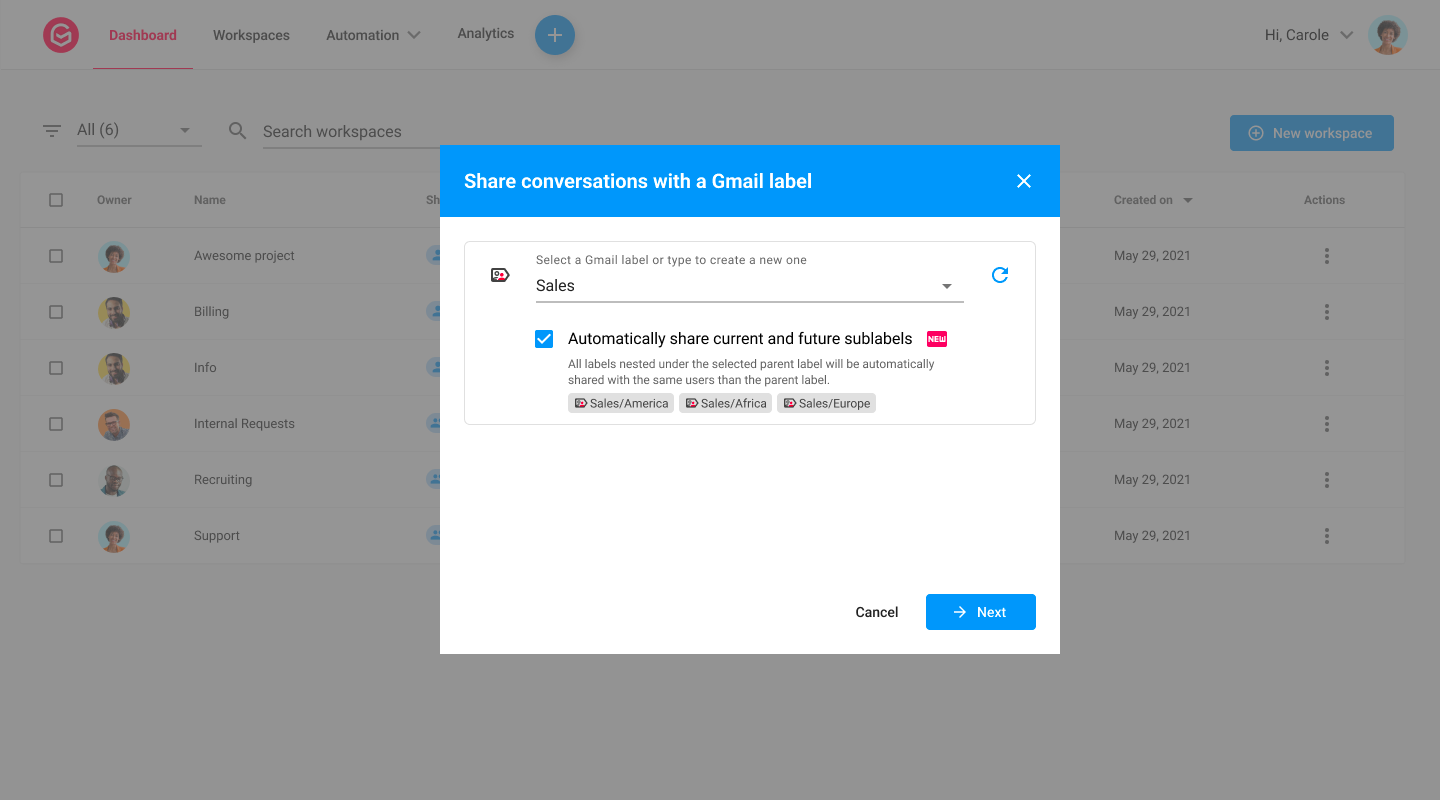Uncheck automatically share sublabels checkbox
The height and width of the screenshot is (800, 1440).
[544, 339]
